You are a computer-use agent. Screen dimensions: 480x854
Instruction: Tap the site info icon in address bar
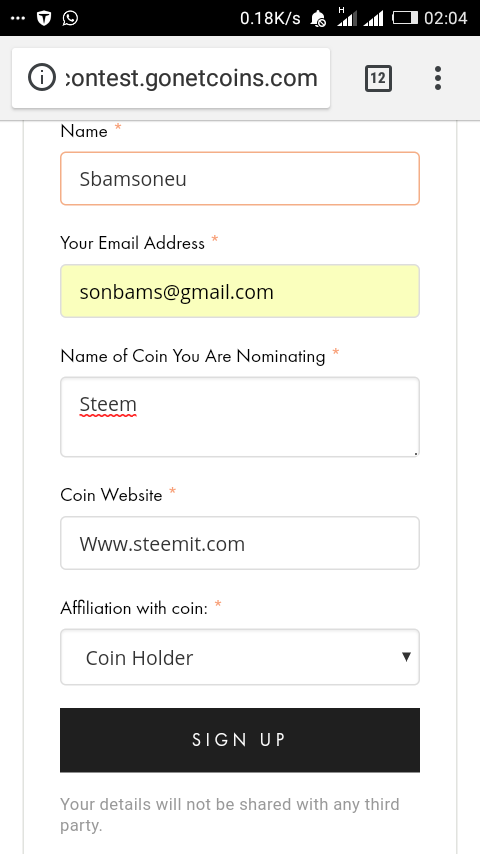pos(42,78)
